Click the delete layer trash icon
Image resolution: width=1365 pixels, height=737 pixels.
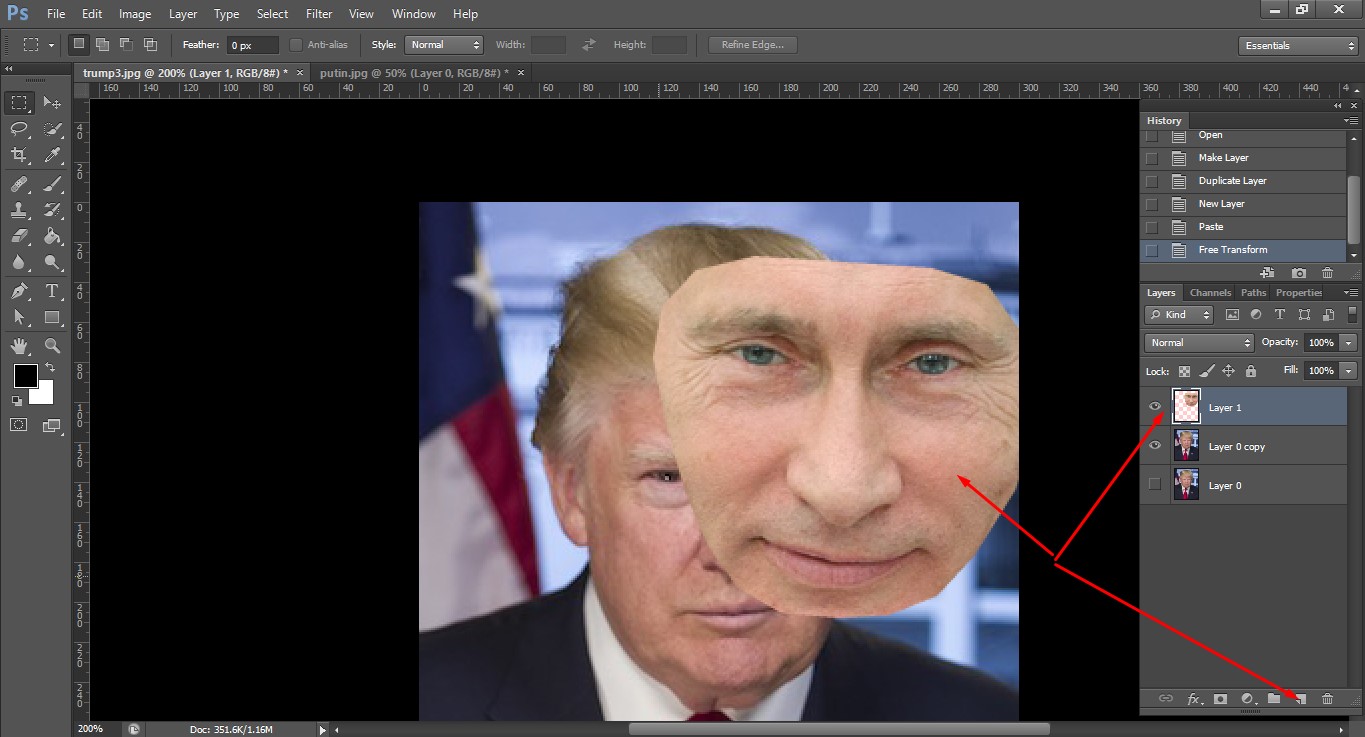1327,699
